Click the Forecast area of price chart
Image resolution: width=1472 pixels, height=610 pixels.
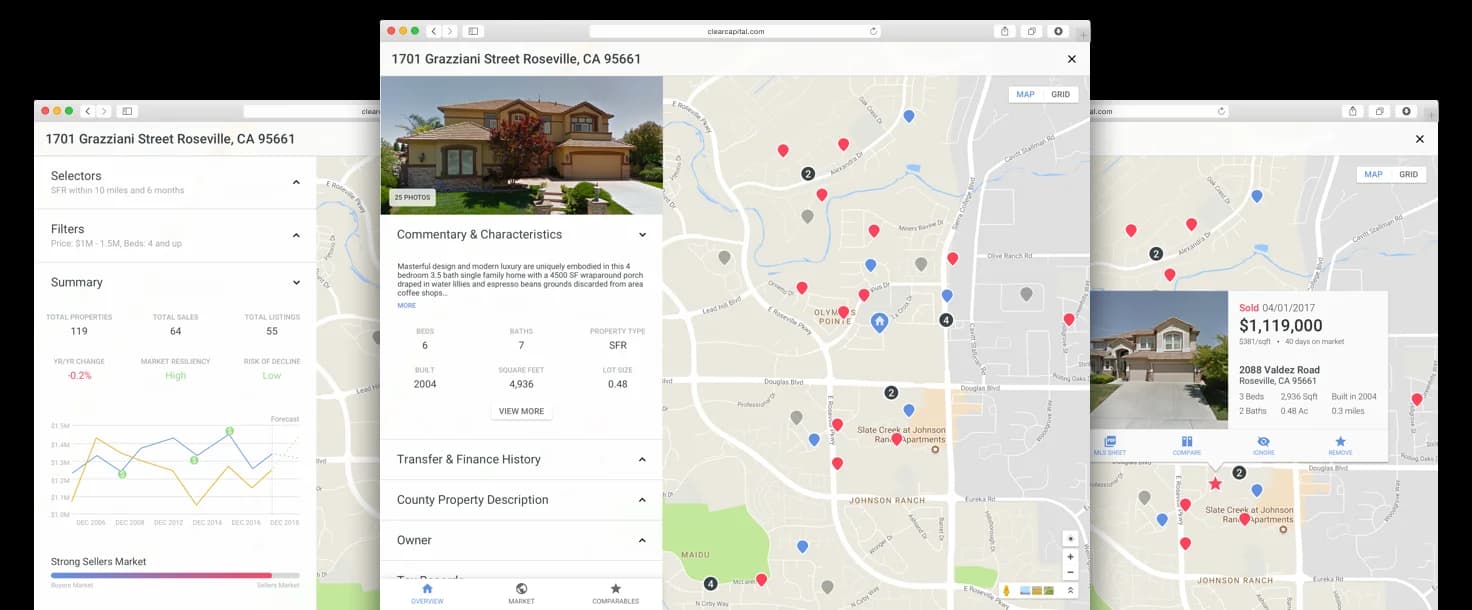click(285, 465)
